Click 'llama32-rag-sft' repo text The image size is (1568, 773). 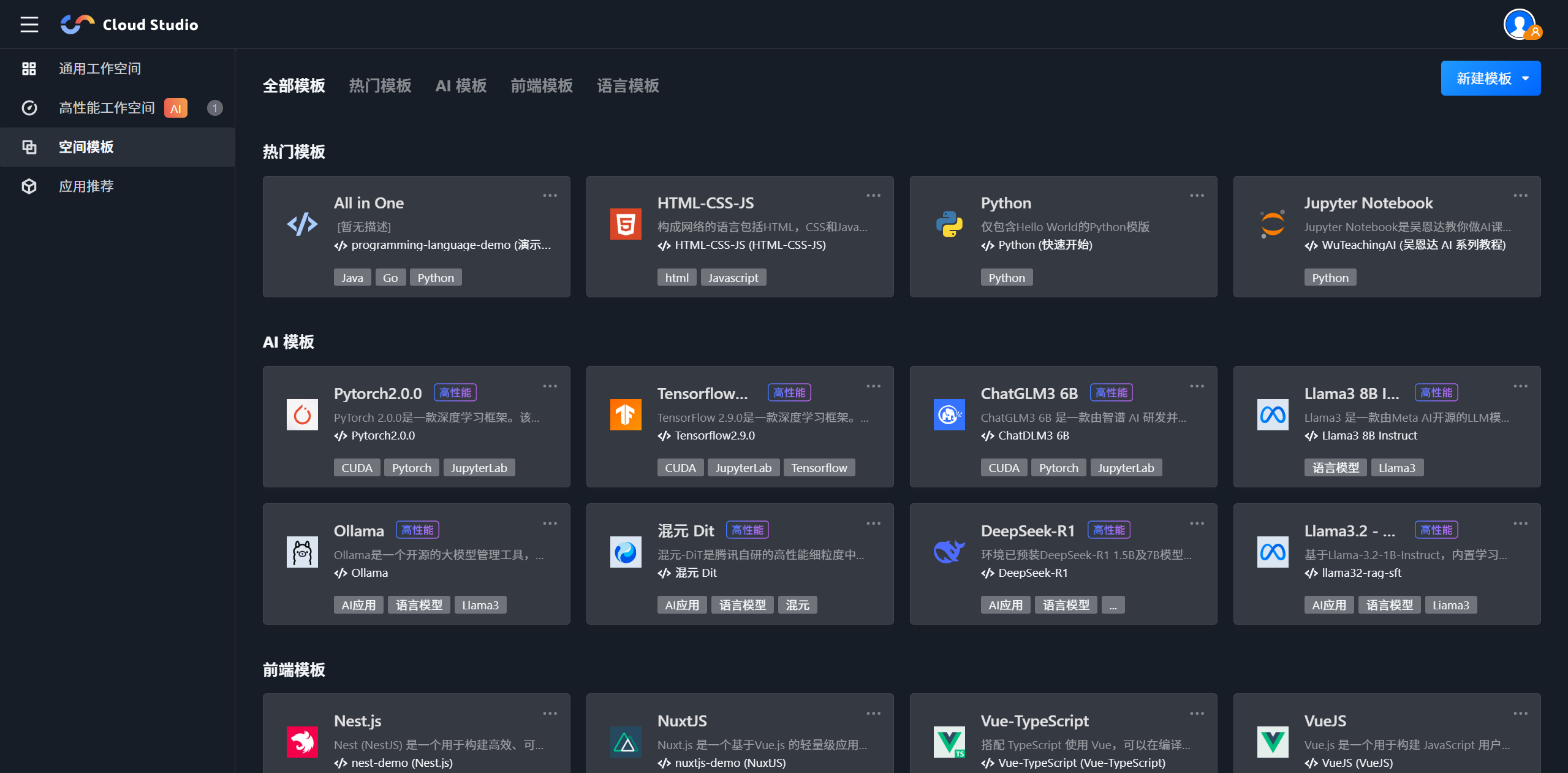point(1362,573)
